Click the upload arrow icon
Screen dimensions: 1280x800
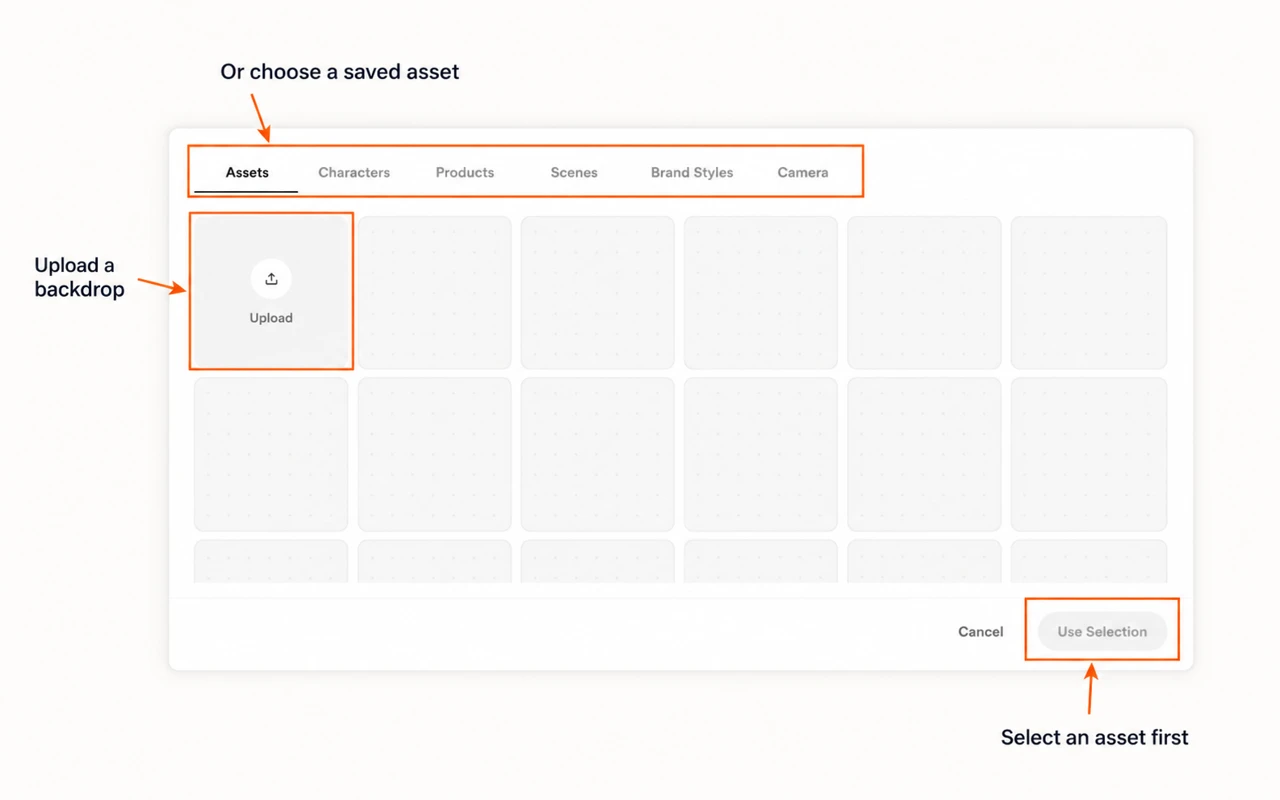[271, 279]
